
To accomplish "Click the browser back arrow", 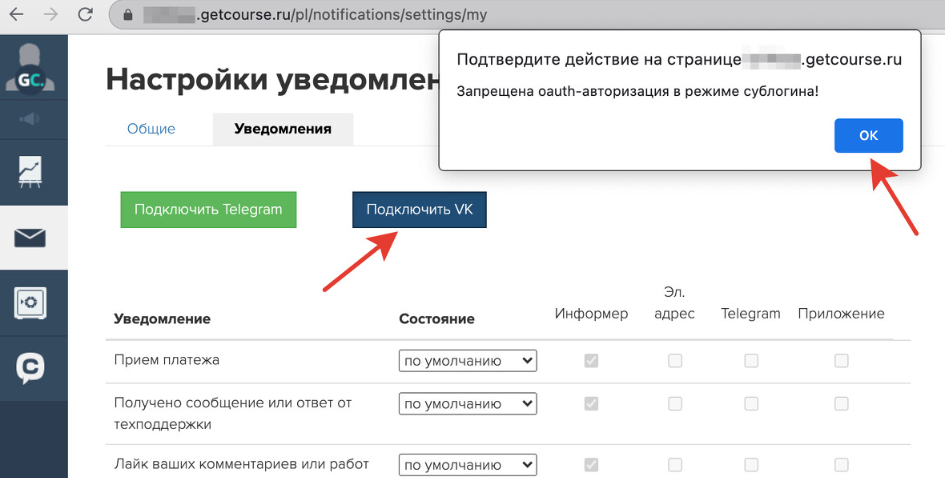I will tap(16, 15).
